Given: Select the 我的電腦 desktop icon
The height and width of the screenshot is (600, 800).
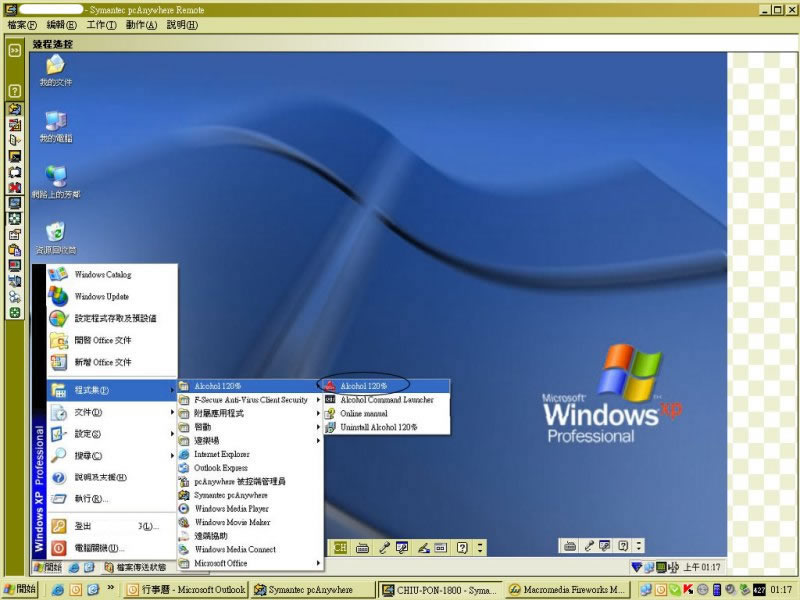Looking at the screenshot, I should pyautogui.click(x=56, y=127).
